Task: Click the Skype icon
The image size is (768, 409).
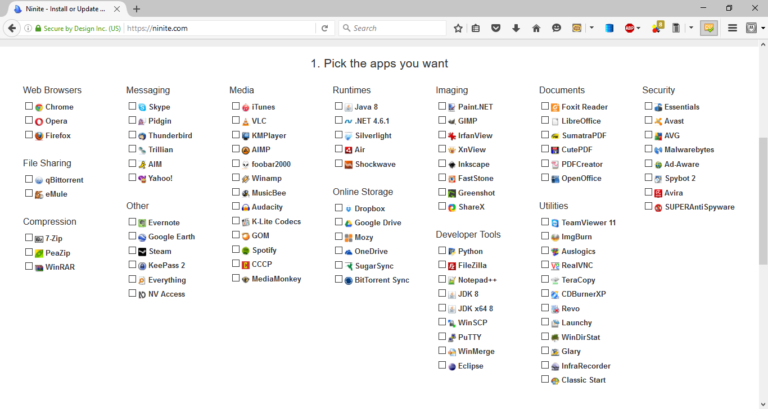Action: coord(142,107)
